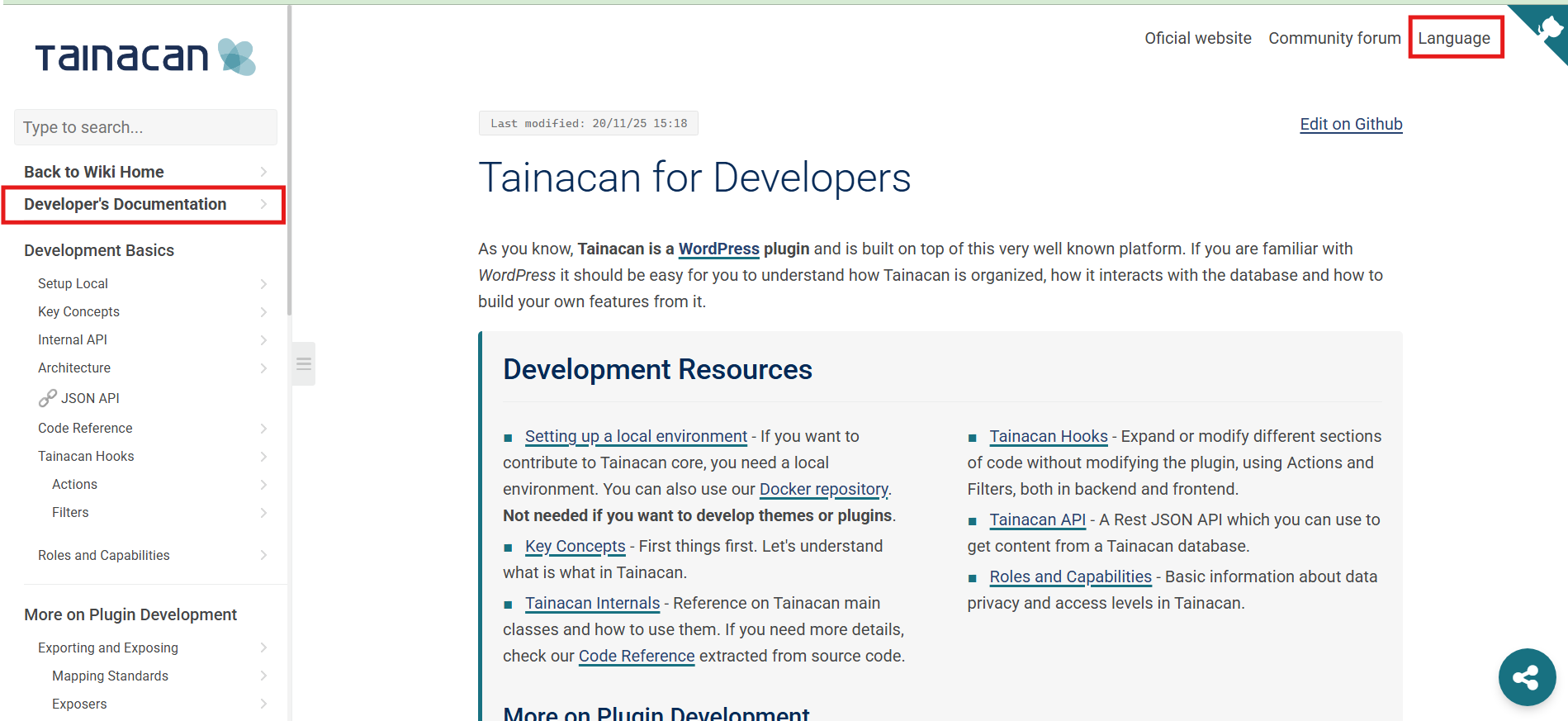
Task: Open the Edit on Github link
Action: point(1351,124)
